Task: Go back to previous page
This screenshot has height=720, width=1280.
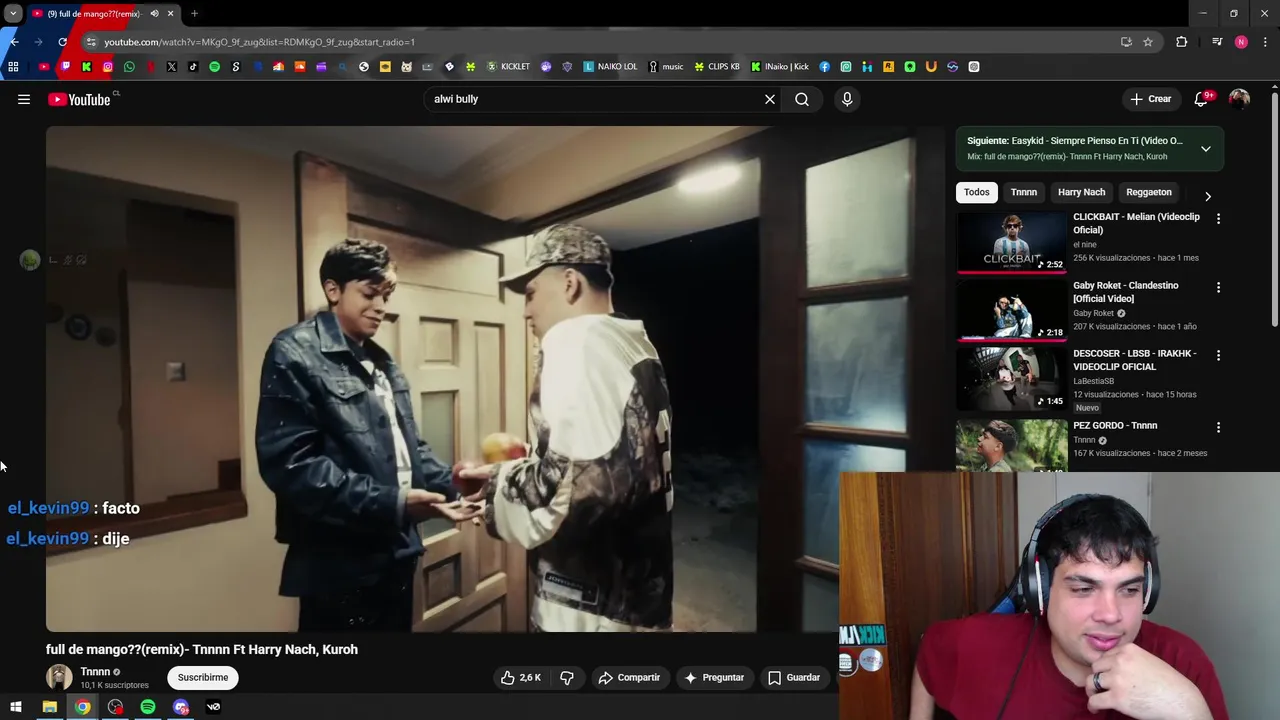Action: [14, 42]
